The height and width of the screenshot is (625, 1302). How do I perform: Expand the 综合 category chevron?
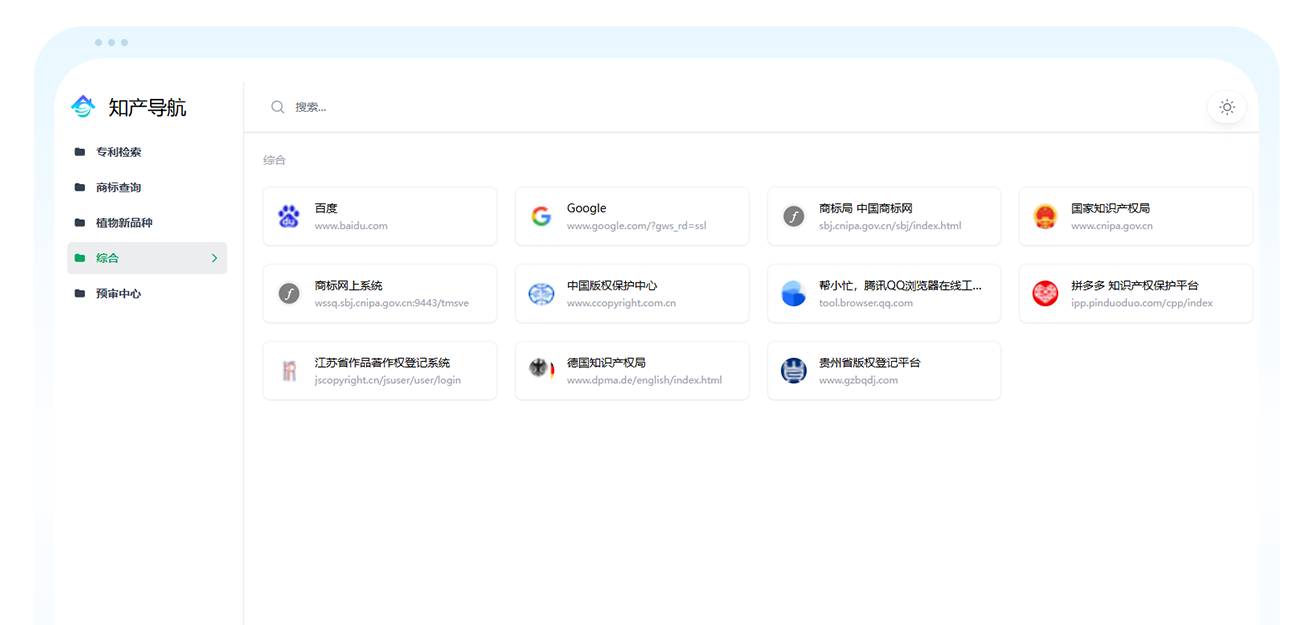(x=214, y=257)
